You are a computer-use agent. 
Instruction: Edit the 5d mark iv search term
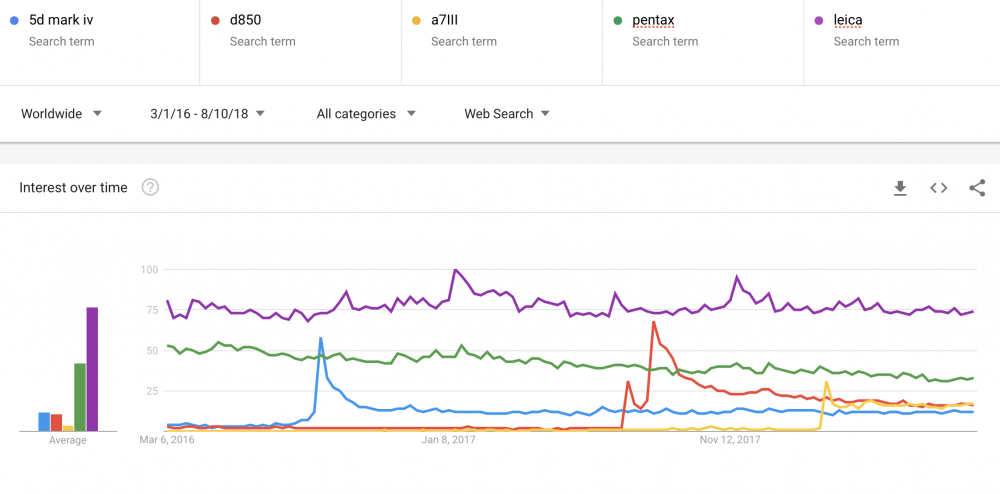61,19
